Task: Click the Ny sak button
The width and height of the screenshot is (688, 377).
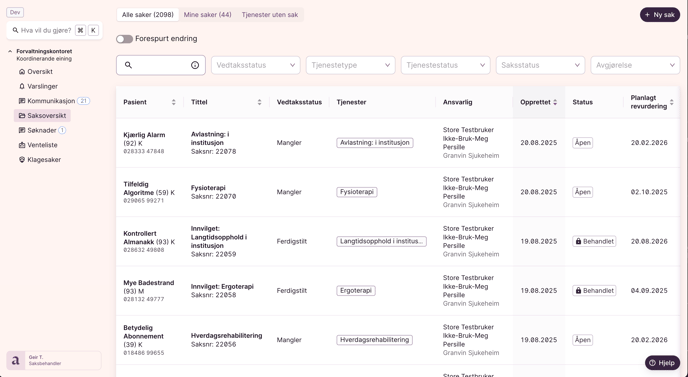Action: (660, 15)
